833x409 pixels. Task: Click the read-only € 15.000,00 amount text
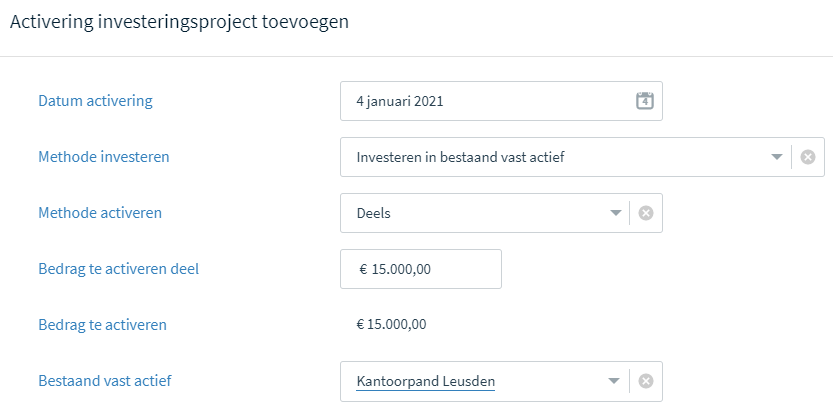coord(391,325)
